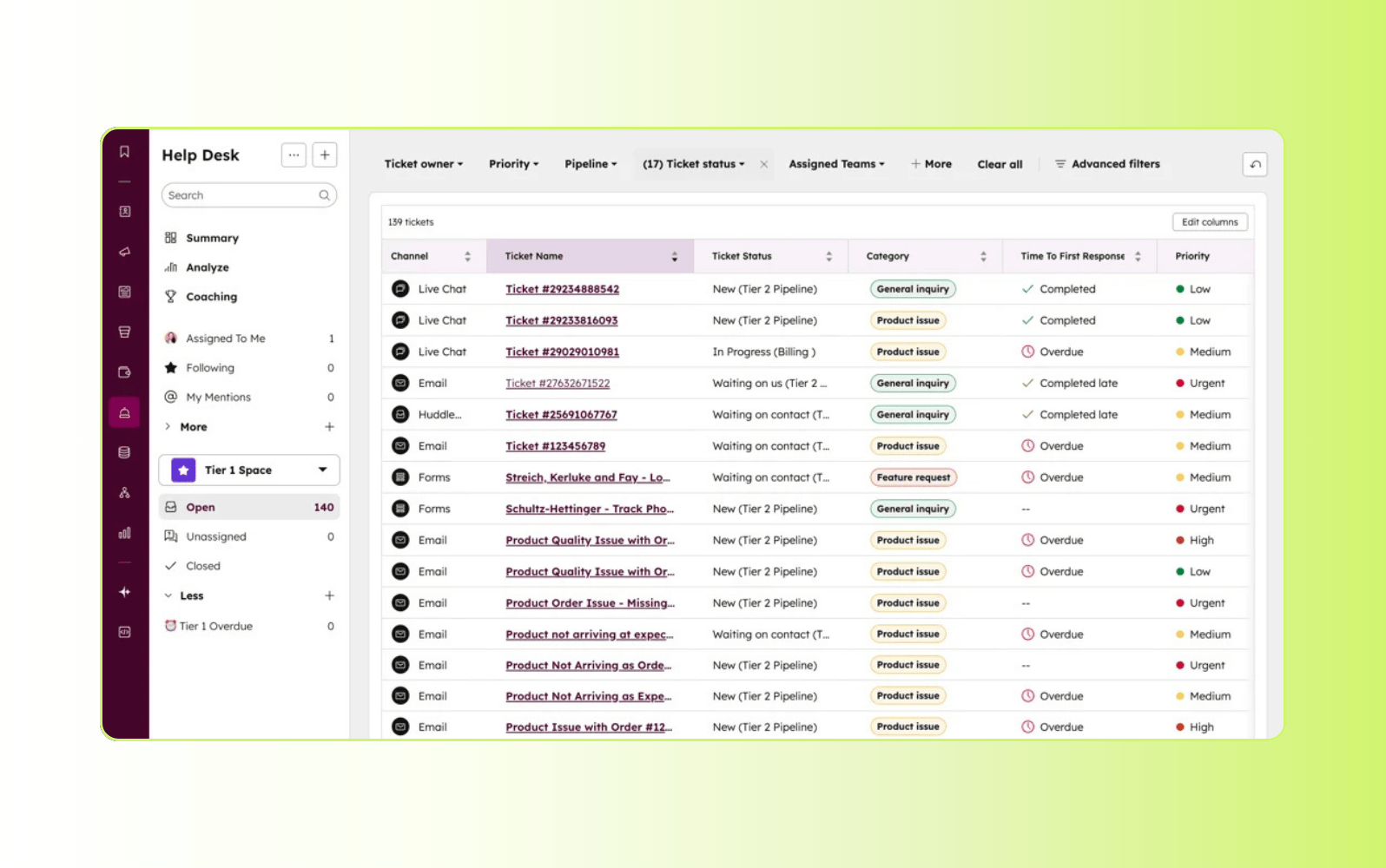Open the Priority filter dropdown
Viewport: 1386px width, 868px height.
click(x=513, y=164)
